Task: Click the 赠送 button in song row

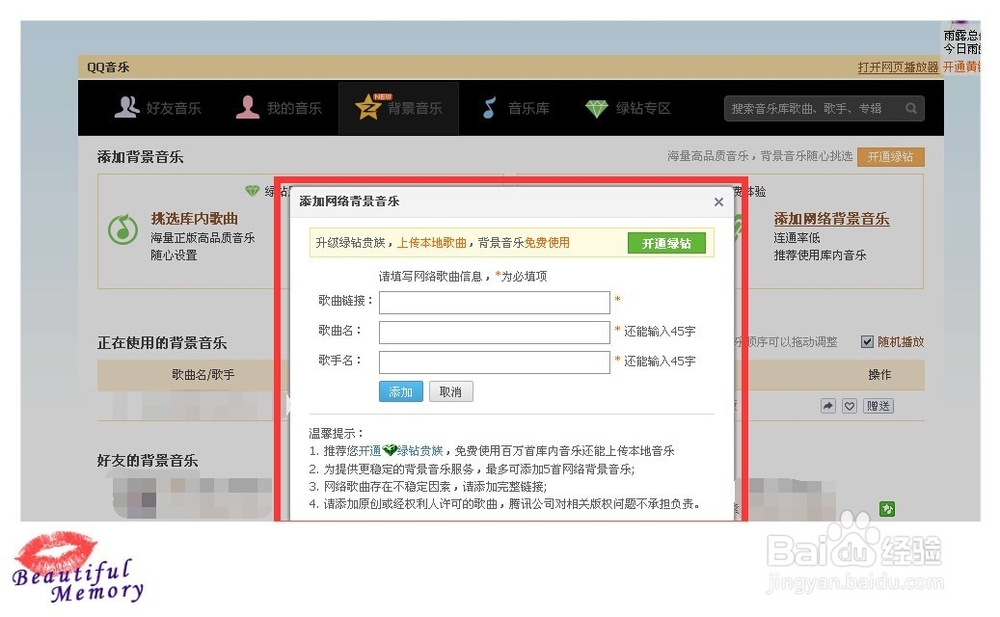Action: tap(878, 406)
